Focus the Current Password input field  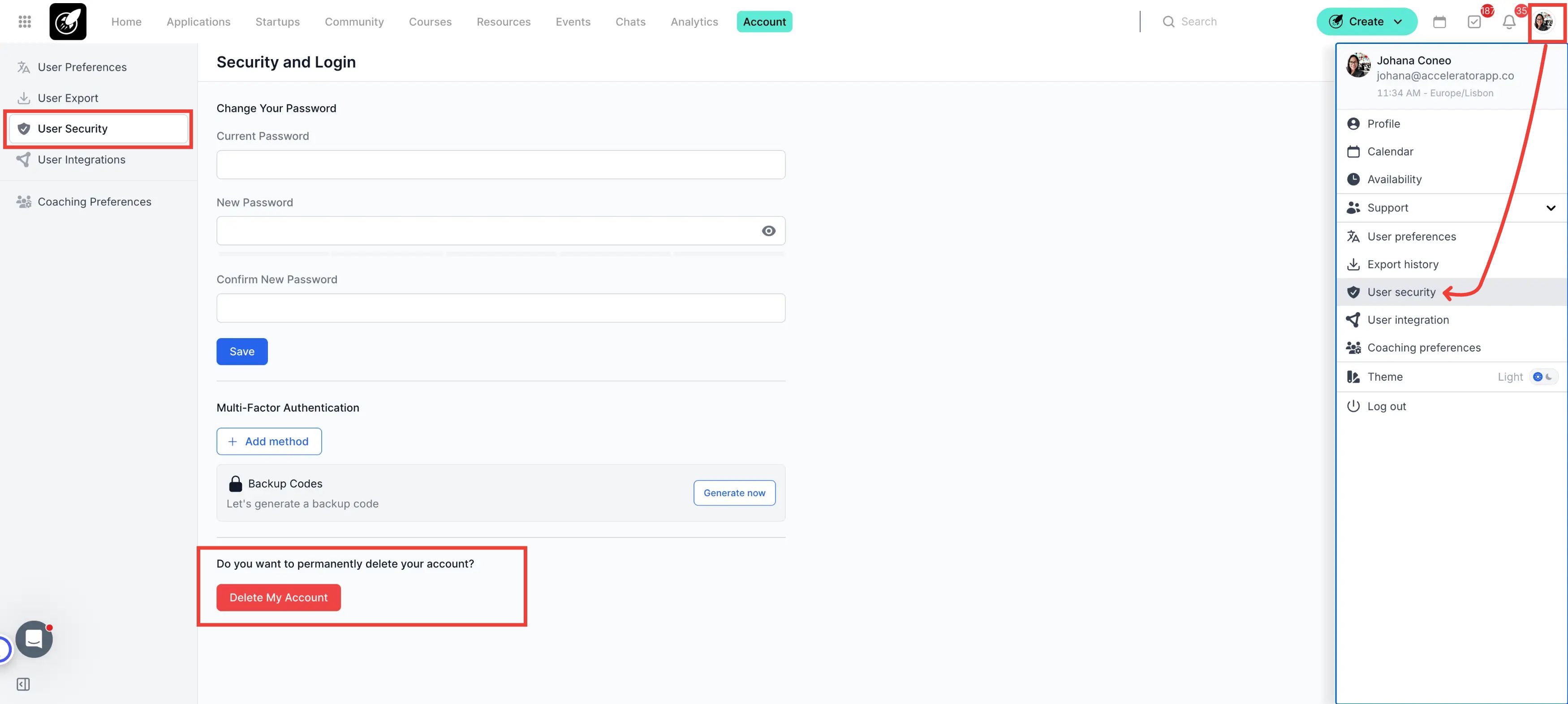(500, 164)
